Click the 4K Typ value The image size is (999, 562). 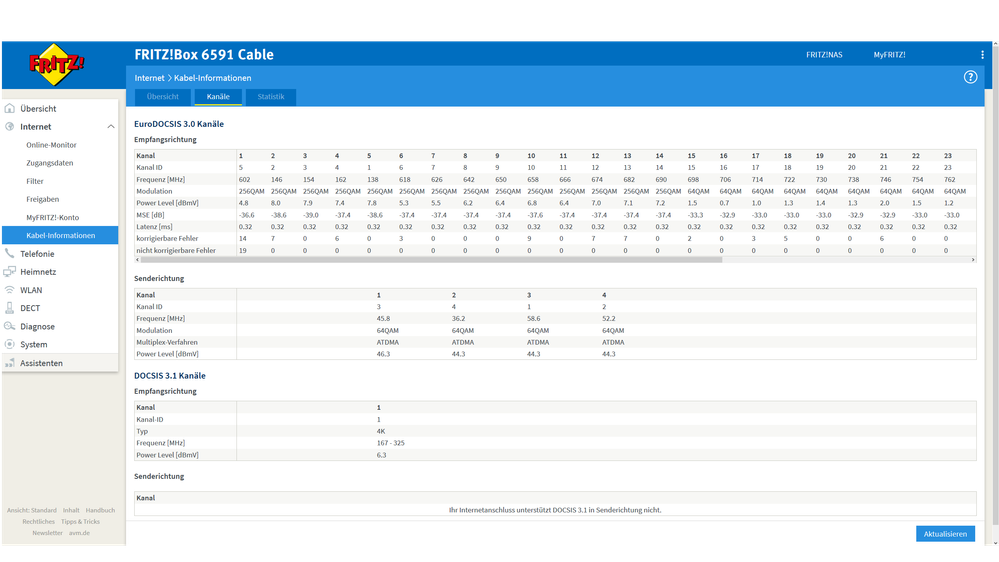[380, 431]
